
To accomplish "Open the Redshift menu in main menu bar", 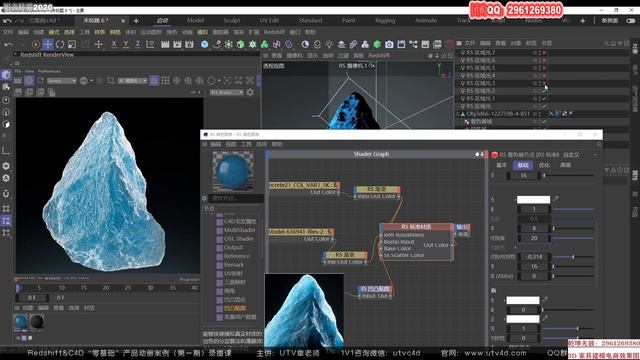I will [274, 32].
